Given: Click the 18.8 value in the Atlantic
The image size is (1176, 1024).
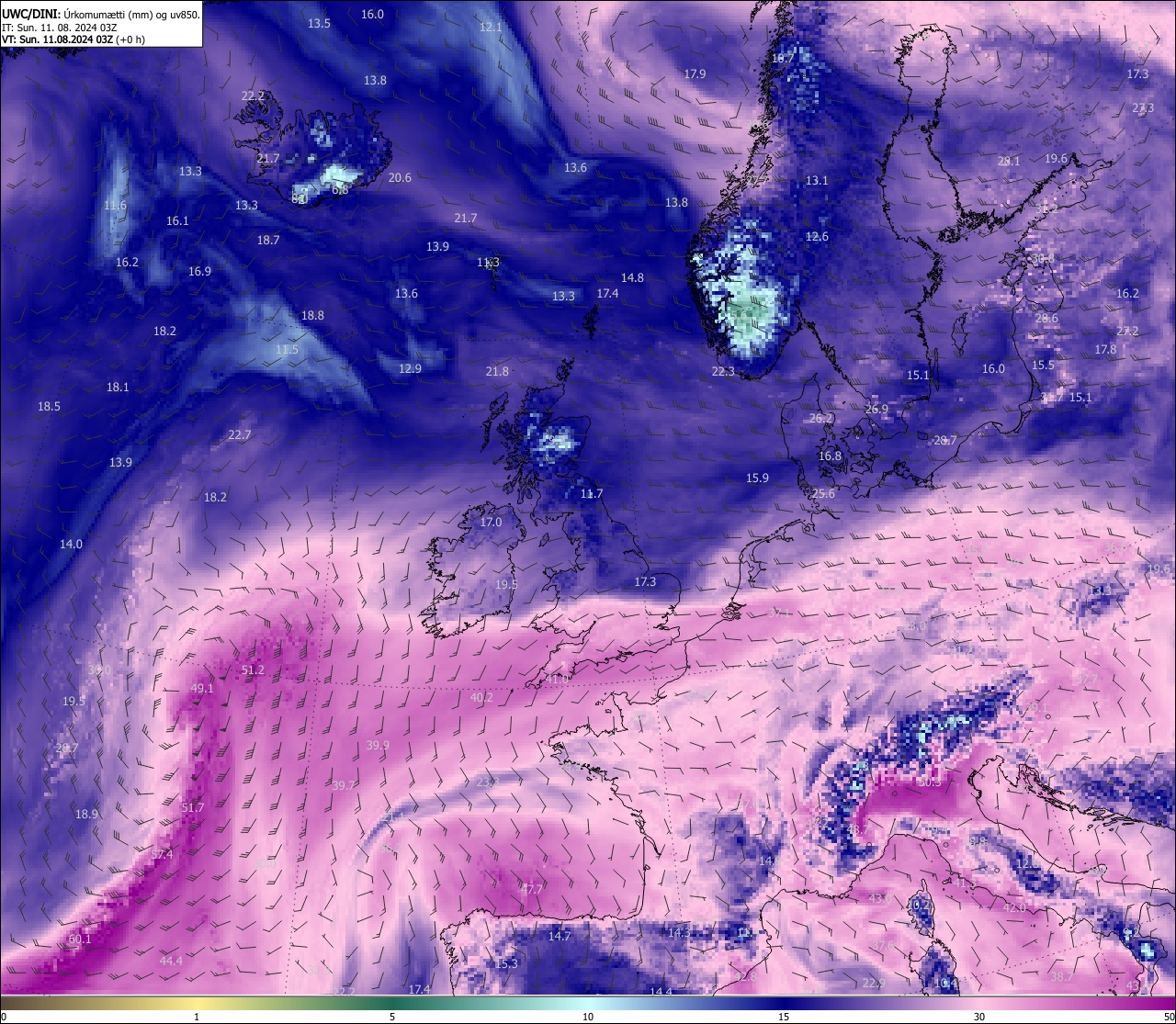Looking at the screenshot, I should tap(312, 316).
